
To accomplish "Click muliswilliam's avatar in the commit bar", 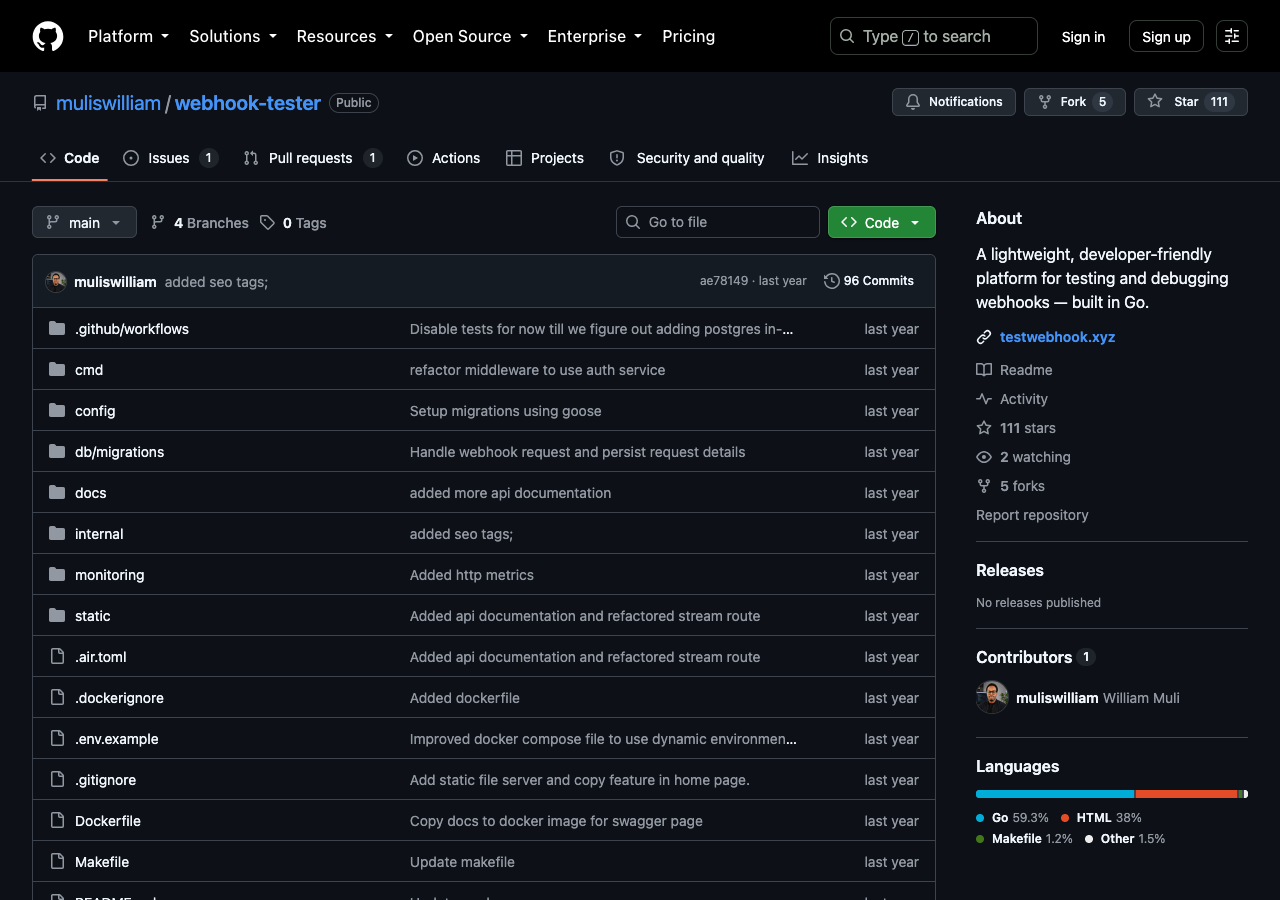I will (x=56, y=281).
